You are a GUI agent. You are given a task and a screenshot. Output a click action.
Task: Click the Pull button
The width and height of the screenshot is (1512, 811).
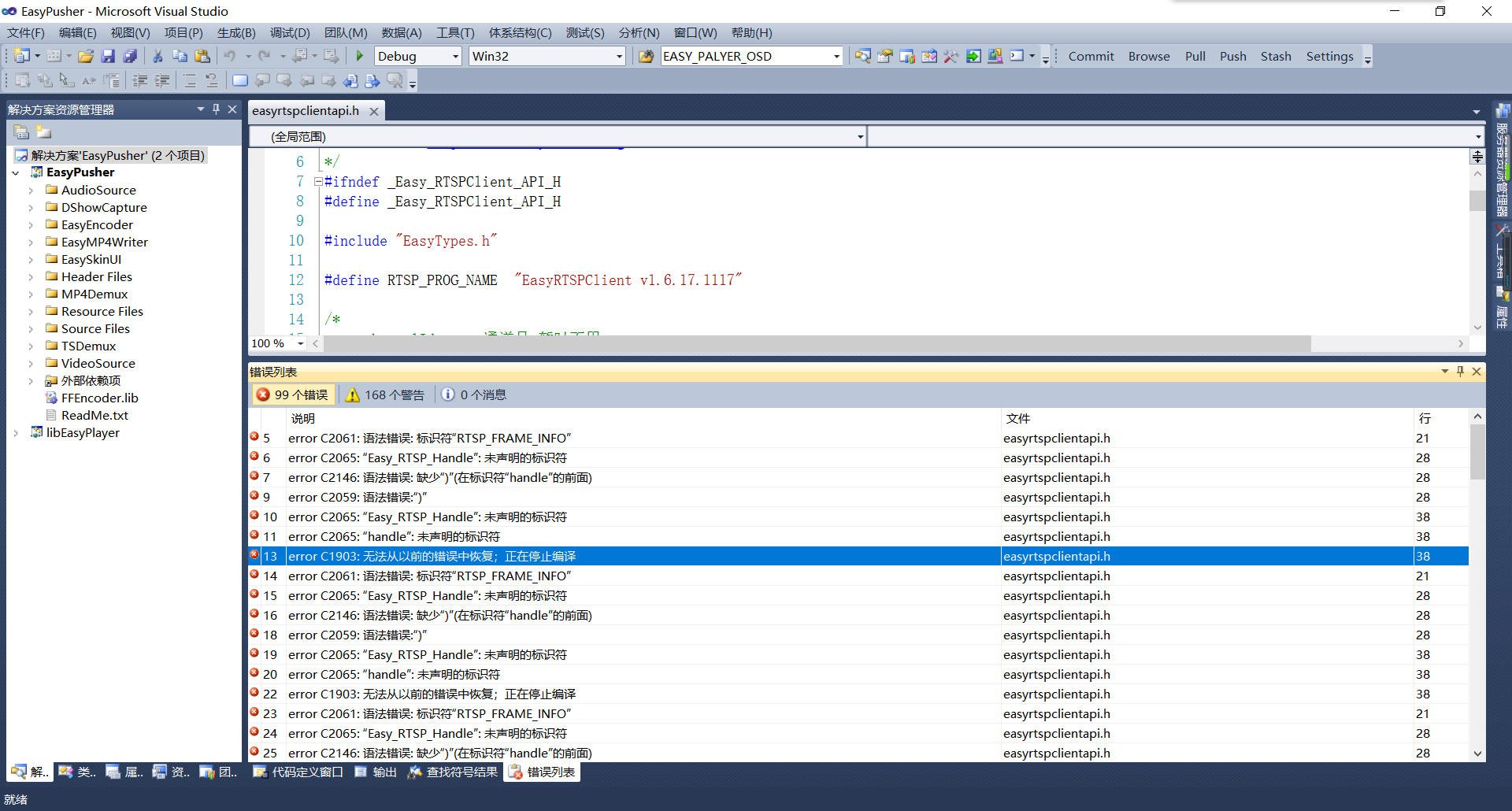tap(1195, 56)
